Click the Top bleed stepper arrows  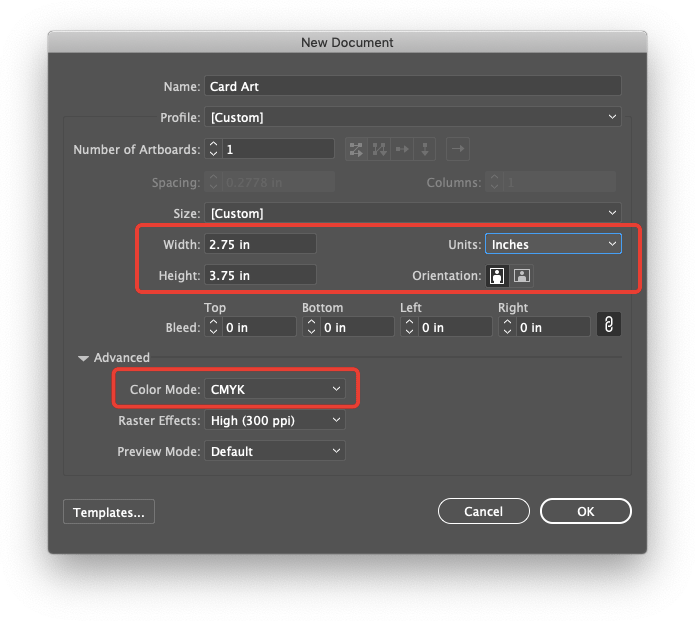coord(213,327)
